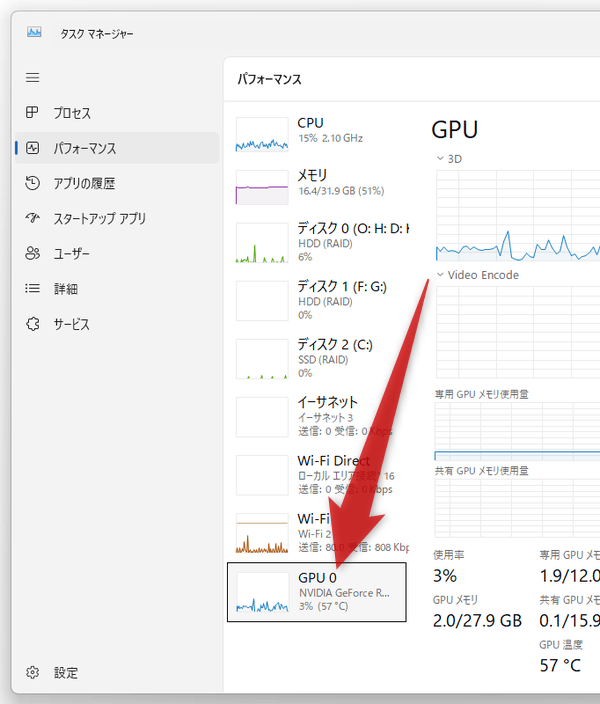Click the GPU 0 usage mini graph

coord(262,592)
